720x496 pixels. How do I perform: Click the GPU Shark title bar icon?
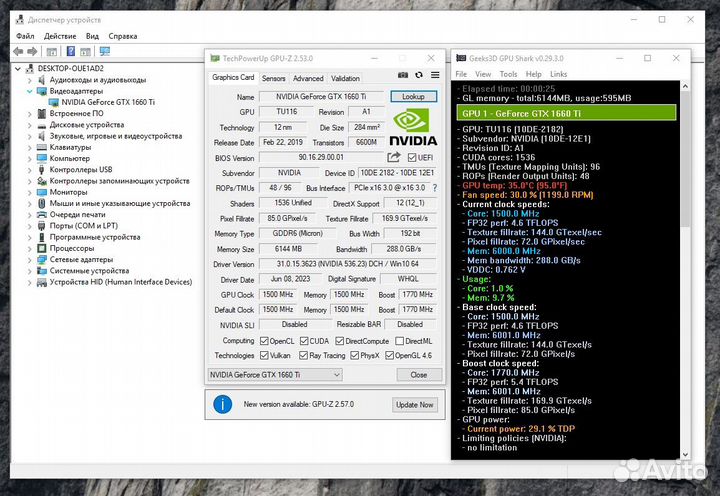[x=461, y=58]
